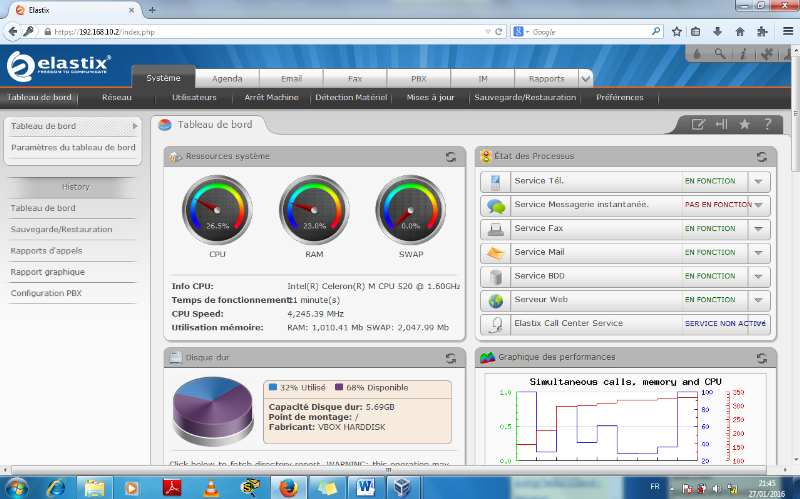Toggle the left panel collapse icon

721,124
